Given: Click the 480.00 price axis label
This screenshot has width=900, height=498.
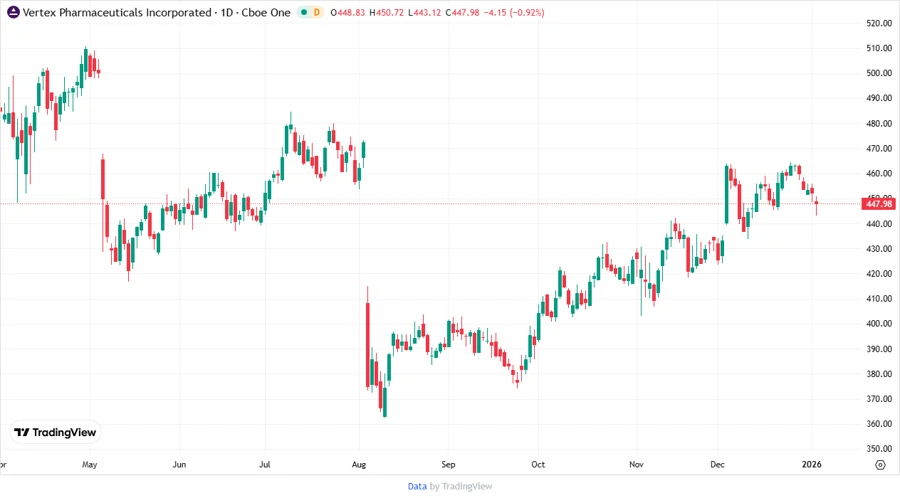Looking at the screenshot, I should [879, 123].
